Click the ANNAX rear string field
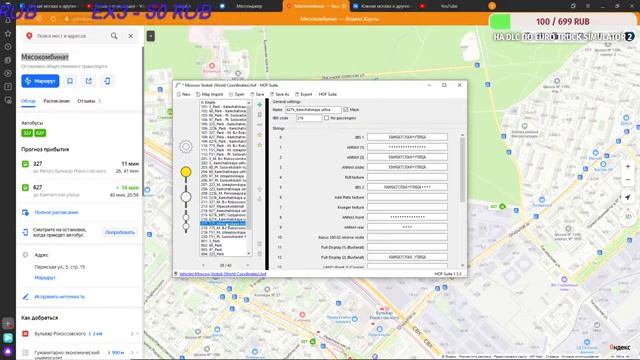 (x=407, y=227)
